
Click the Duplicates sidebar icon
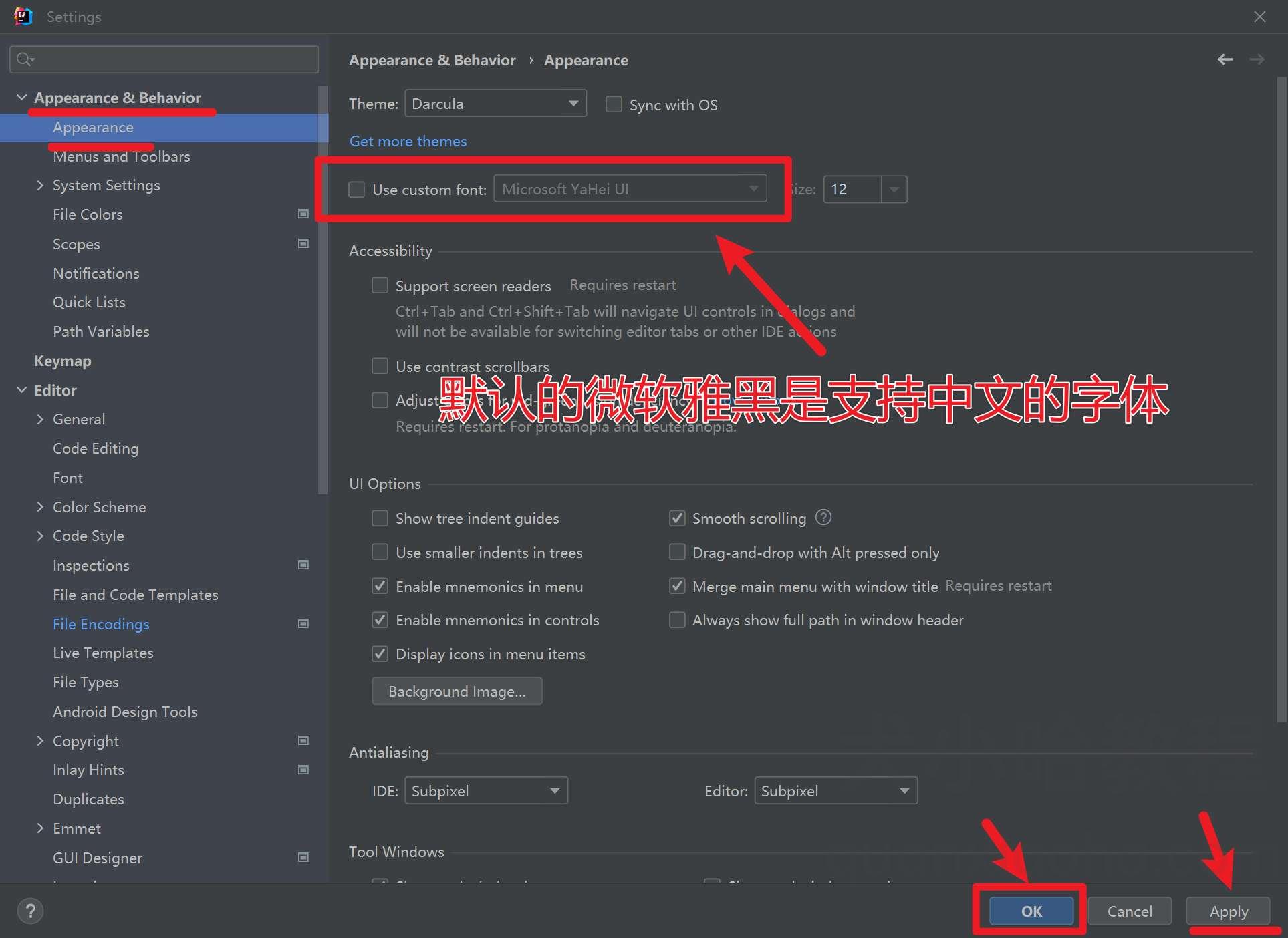pyautogui.click(x=88, y=799)
